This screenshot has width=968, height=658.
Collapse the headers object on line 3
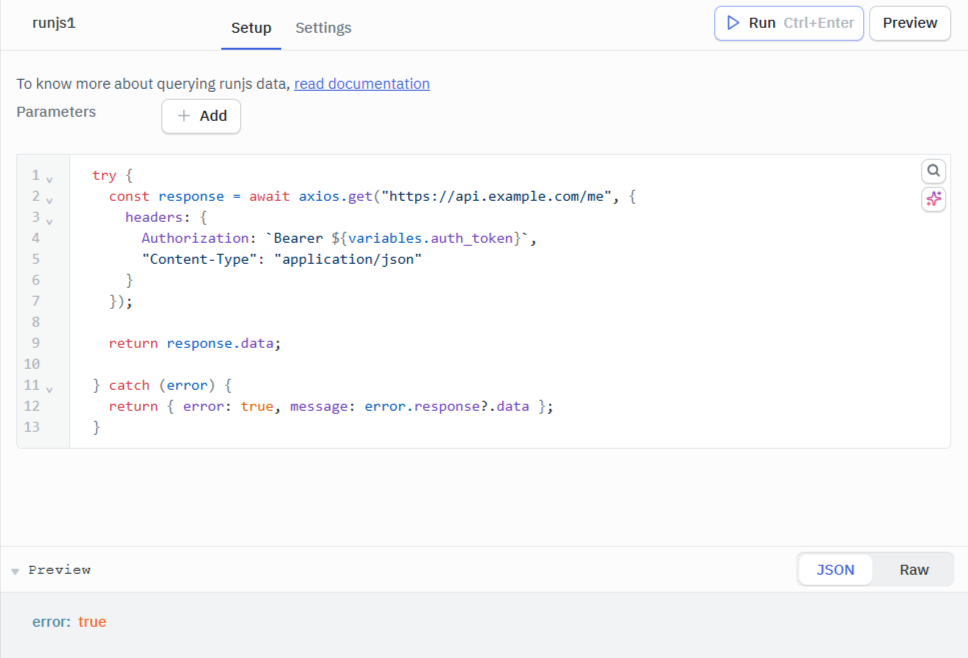(48, 218)
